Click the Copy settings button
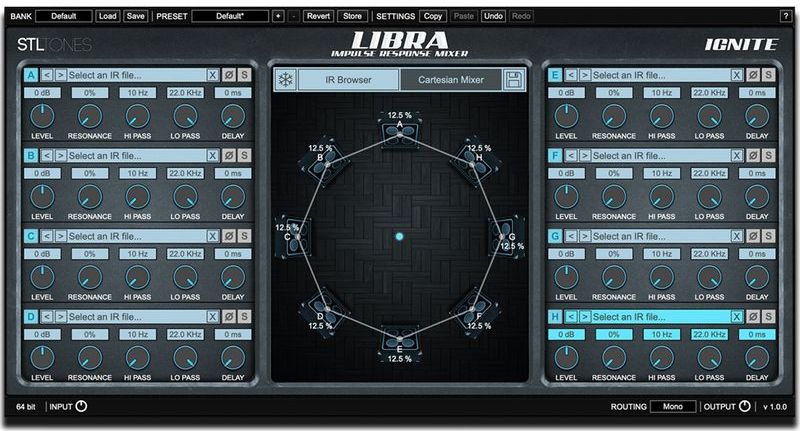Screen dimensions: 800x431 (x=433, y=16)
